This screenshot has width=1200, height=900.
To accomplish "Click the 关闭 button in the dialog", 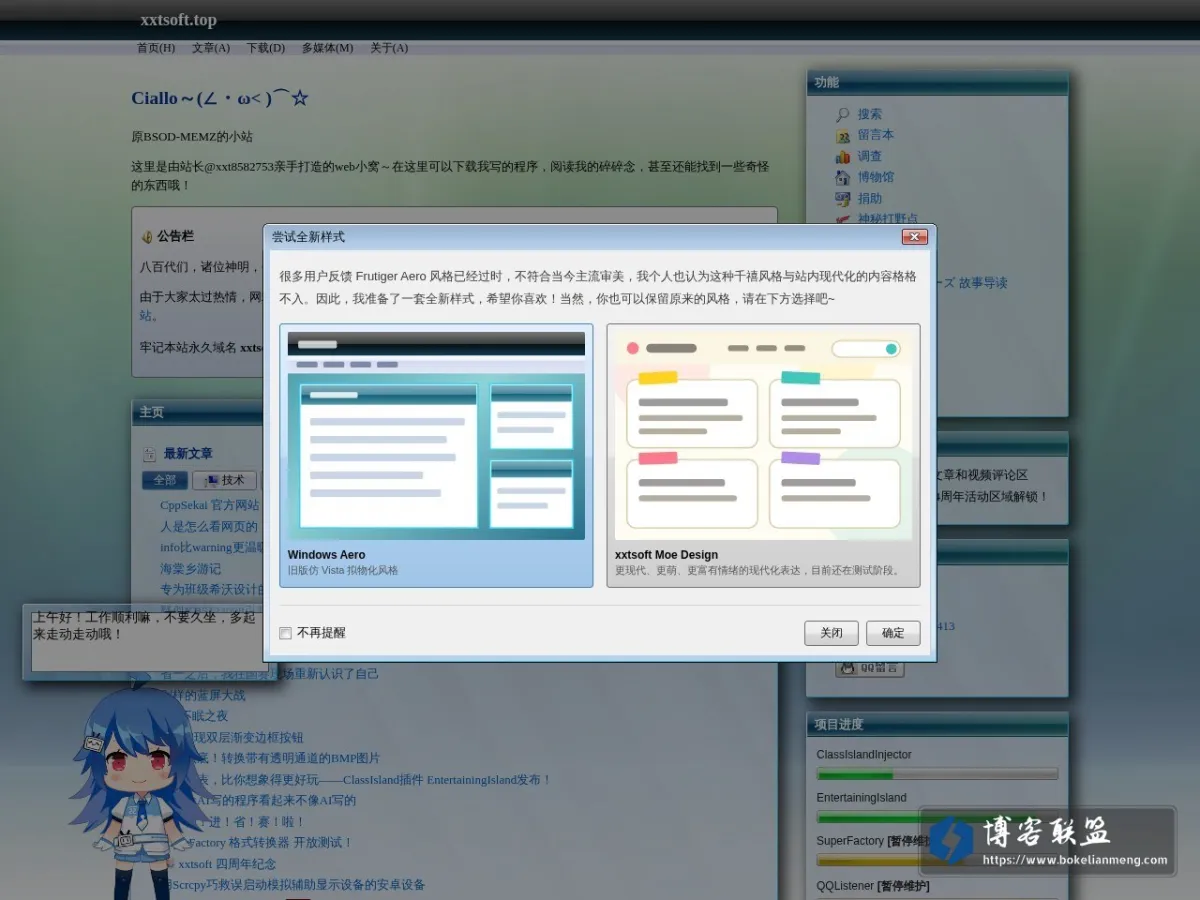I will (831, 633).
